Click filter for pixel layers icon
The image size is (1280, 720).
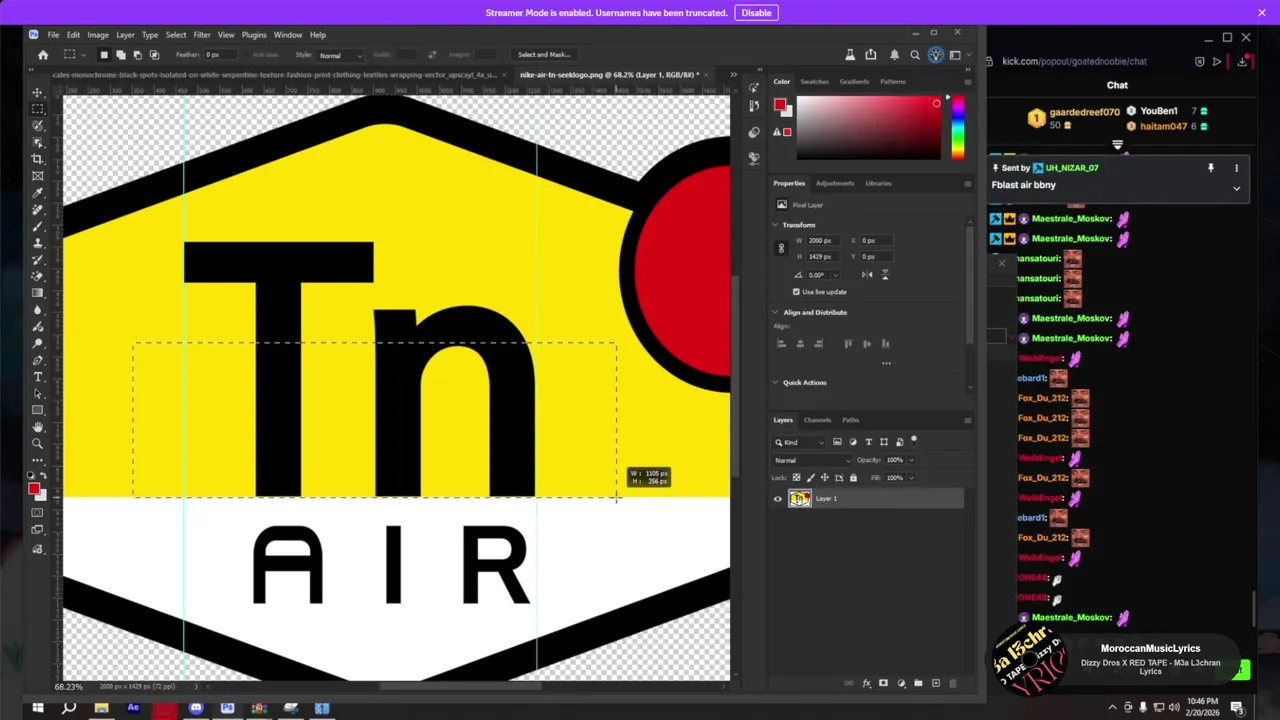point(837,442)
